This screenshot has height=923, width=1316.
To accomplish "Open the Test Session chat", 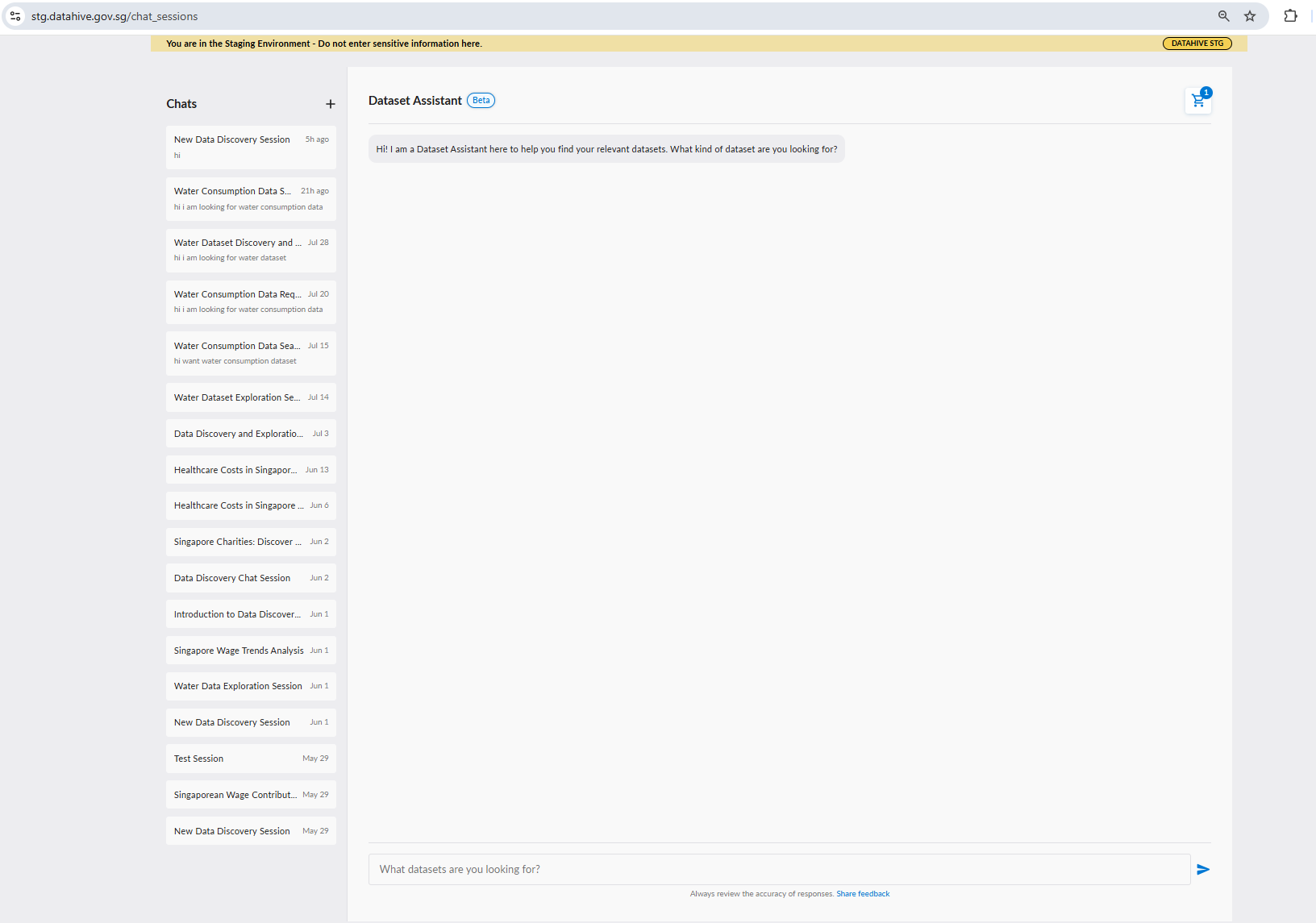I will [251, 759].
